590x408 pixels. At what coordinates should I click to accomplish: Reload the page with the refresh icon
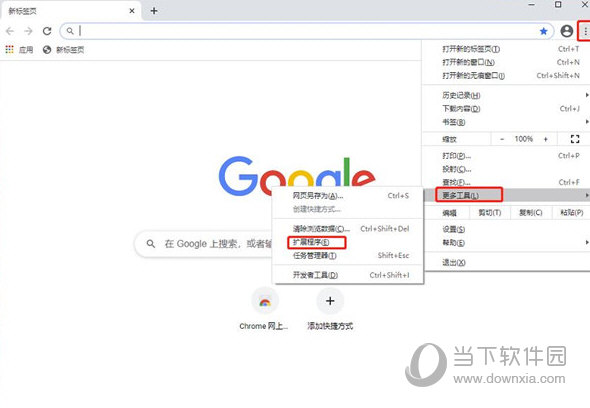[47, 31]
